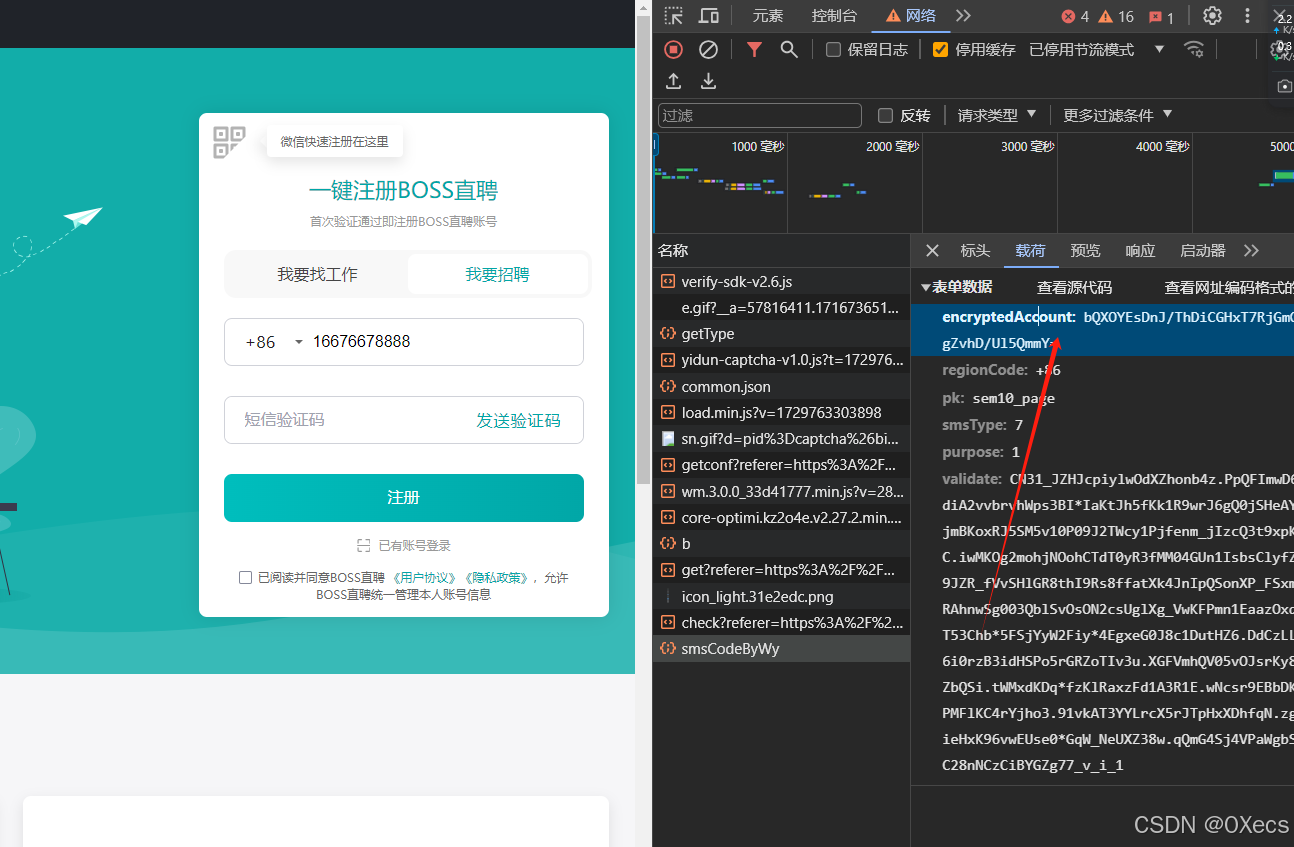Viewport: 1294px width, 847px height.
Task: Enable the 反转 filter checkbox
Action: pos(885,116)
